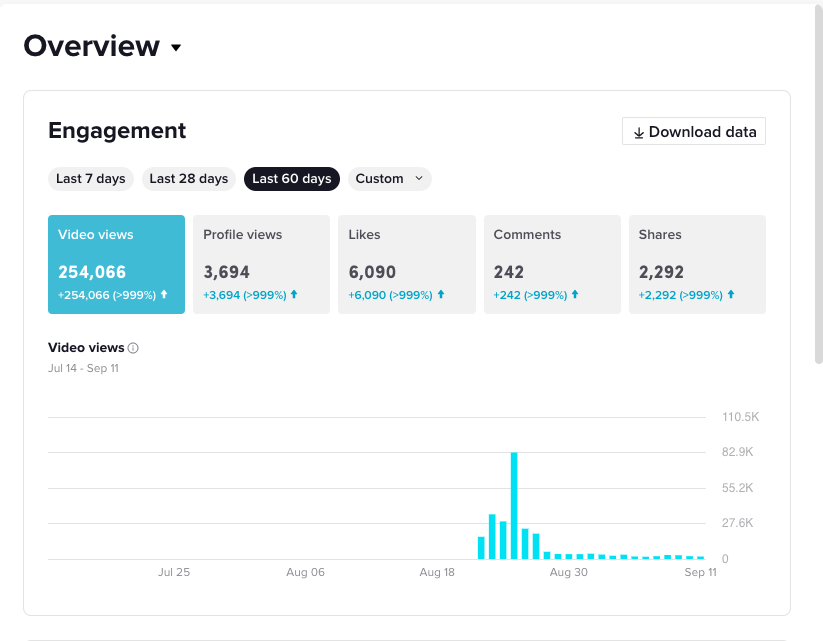The height and width of the screenshot is (641, 823).
Task: Switch to the Likes metric card
Action: tap(407, 265)
